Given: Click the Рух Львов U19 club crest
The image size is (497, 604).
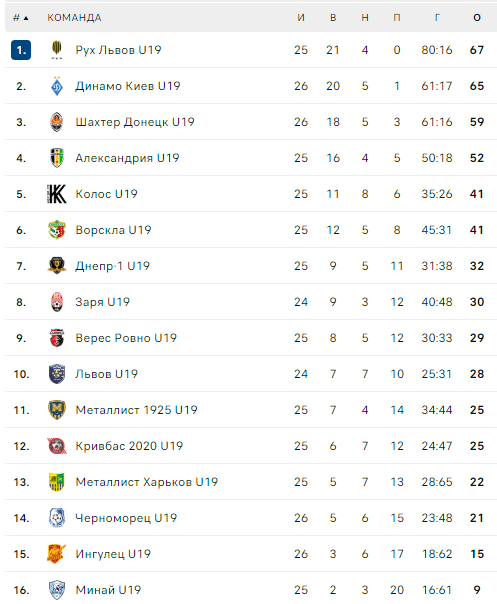Looking at the screenshot, I should 57,50.
